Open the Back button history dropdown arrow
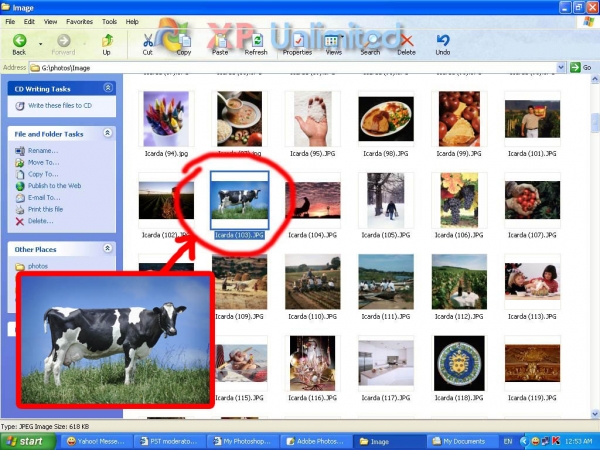The height and width of the screenshot is (450, 600). (x=41, y=44)
